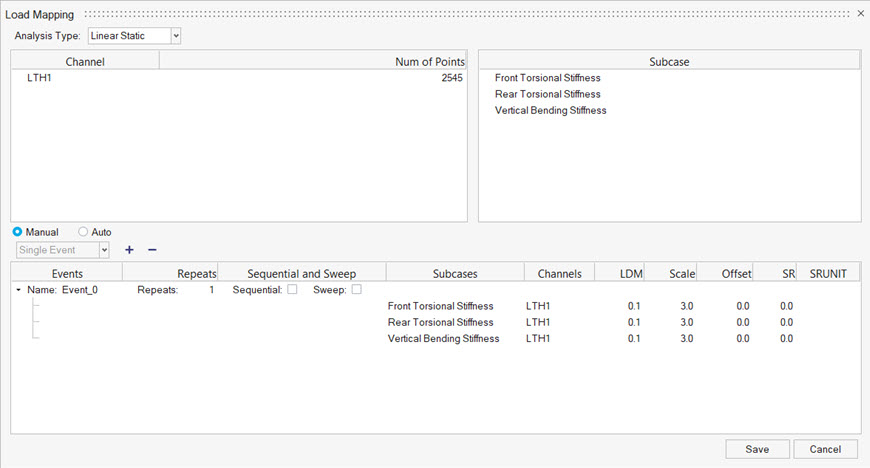Click the plus icon to add event
Image resolution: width=870 pixels, height=468 pixels.
pyautogui.click(x=129, y=250)
